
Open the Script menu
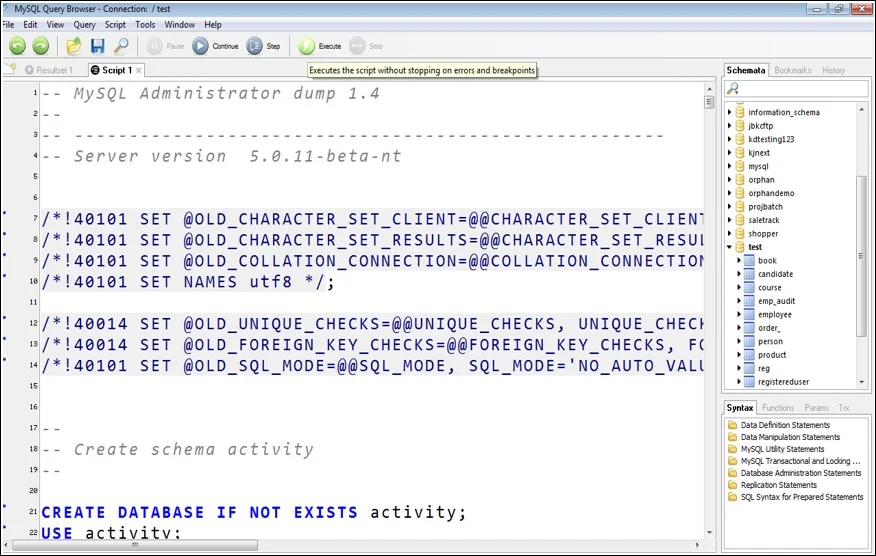click(115, 25)
